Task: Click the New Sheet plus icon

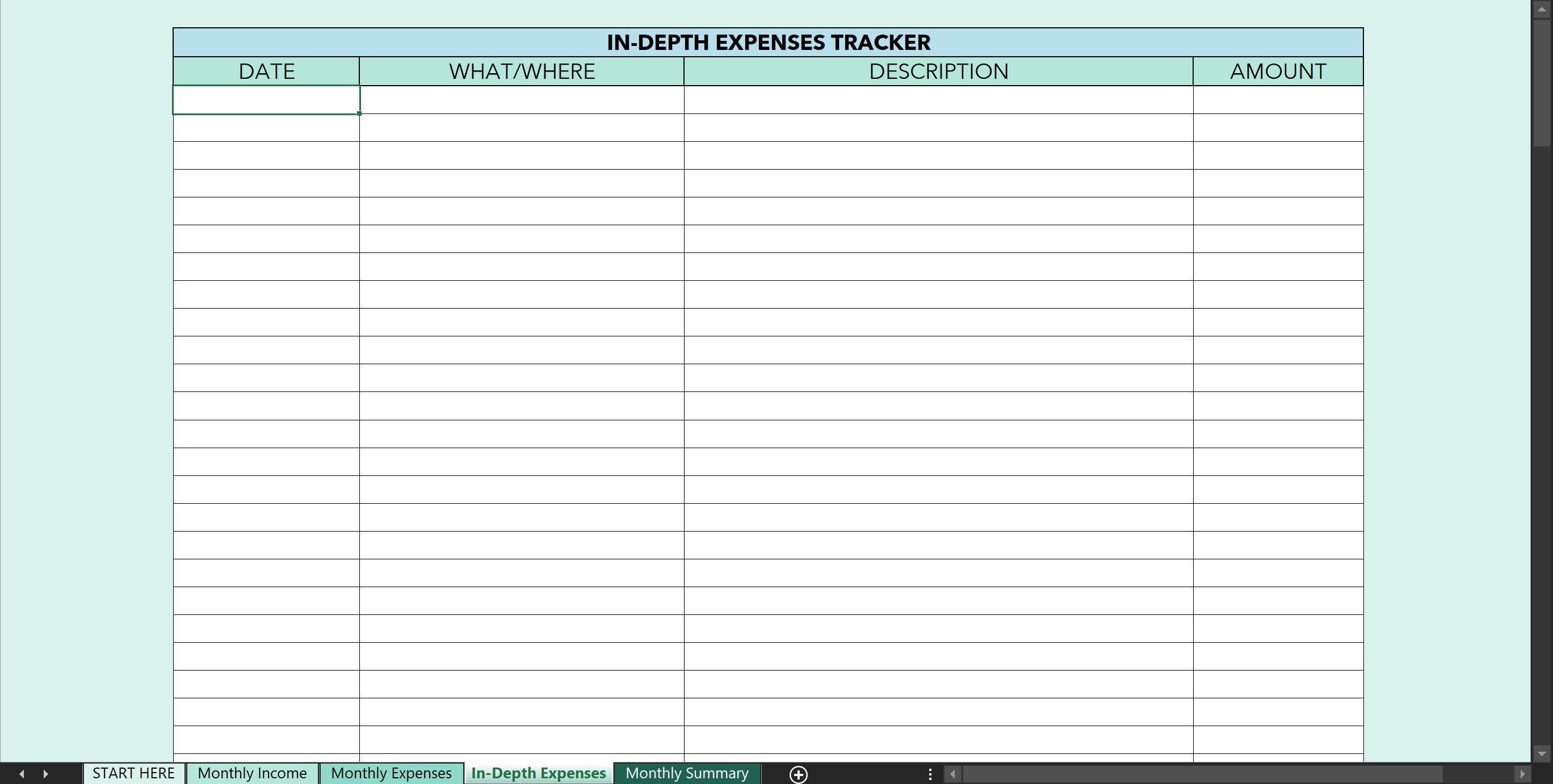Action: pos(798,773)
